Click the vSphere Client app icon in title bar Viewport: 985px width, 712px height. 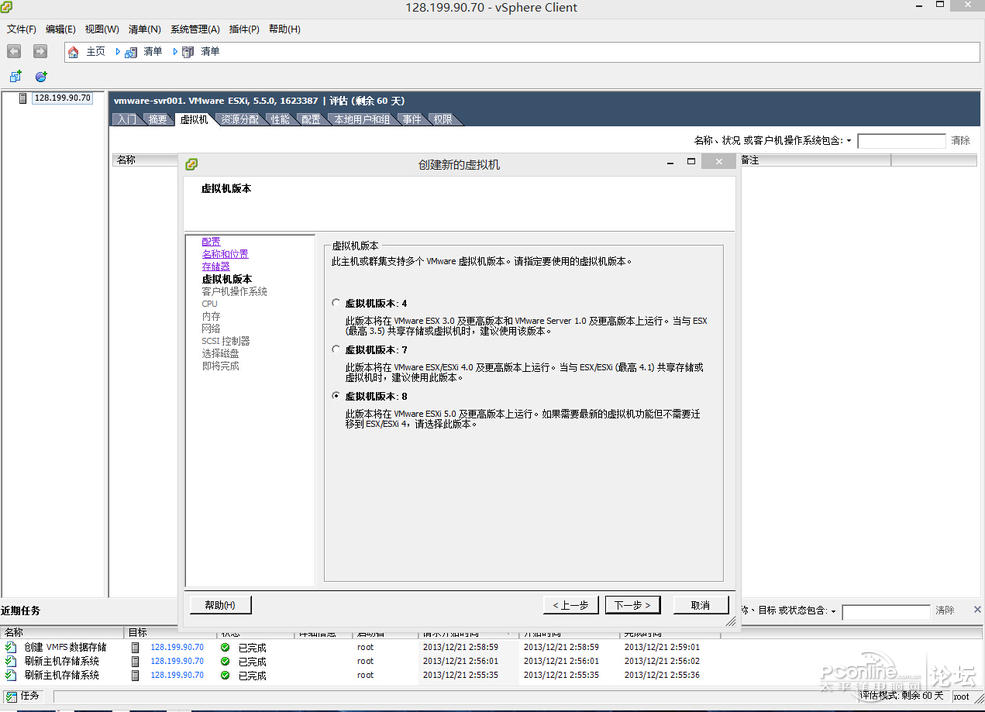pyautogui.click(x=6, y=7)
